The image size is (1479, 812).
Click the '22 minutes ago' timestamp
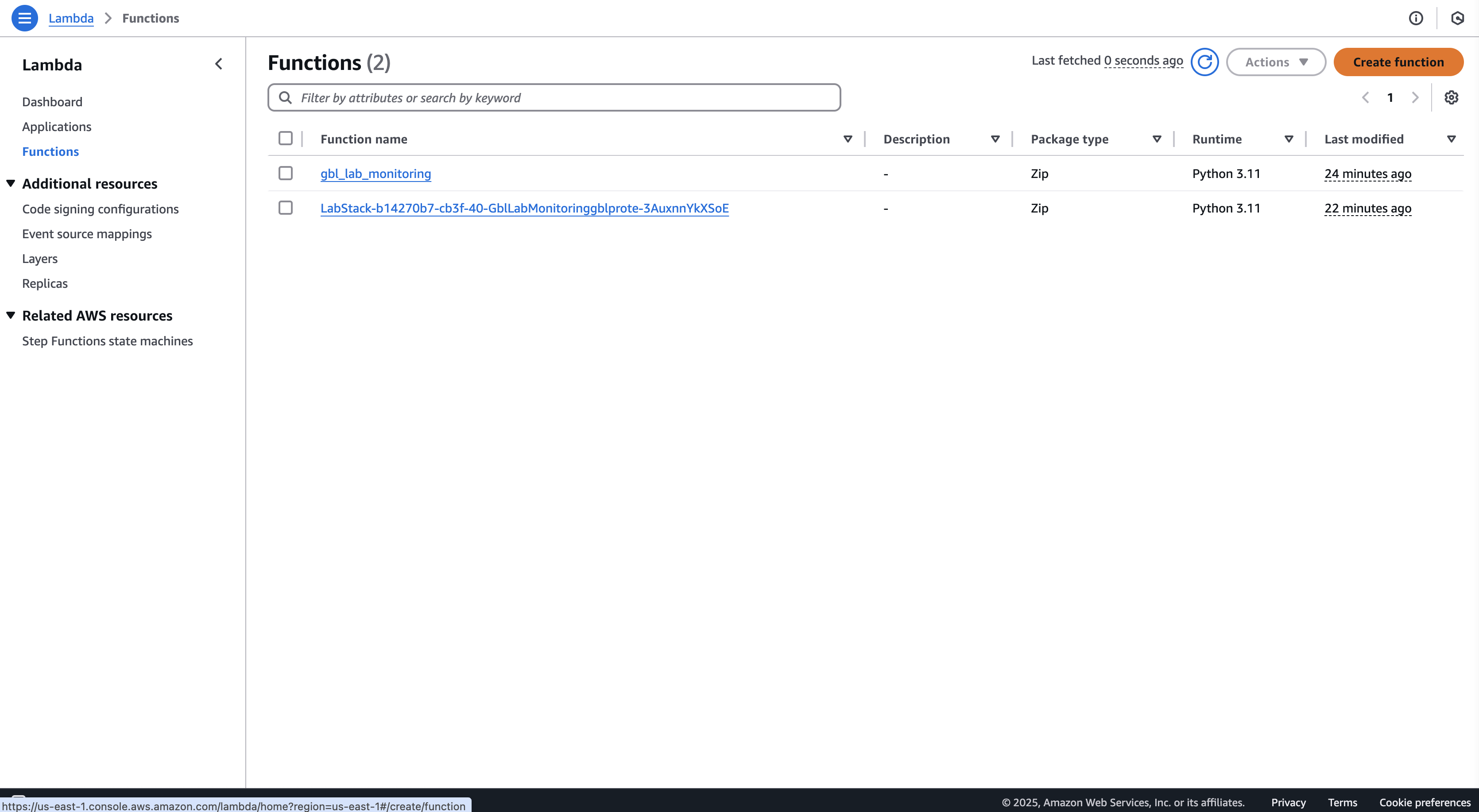[x=1367, y=209]
